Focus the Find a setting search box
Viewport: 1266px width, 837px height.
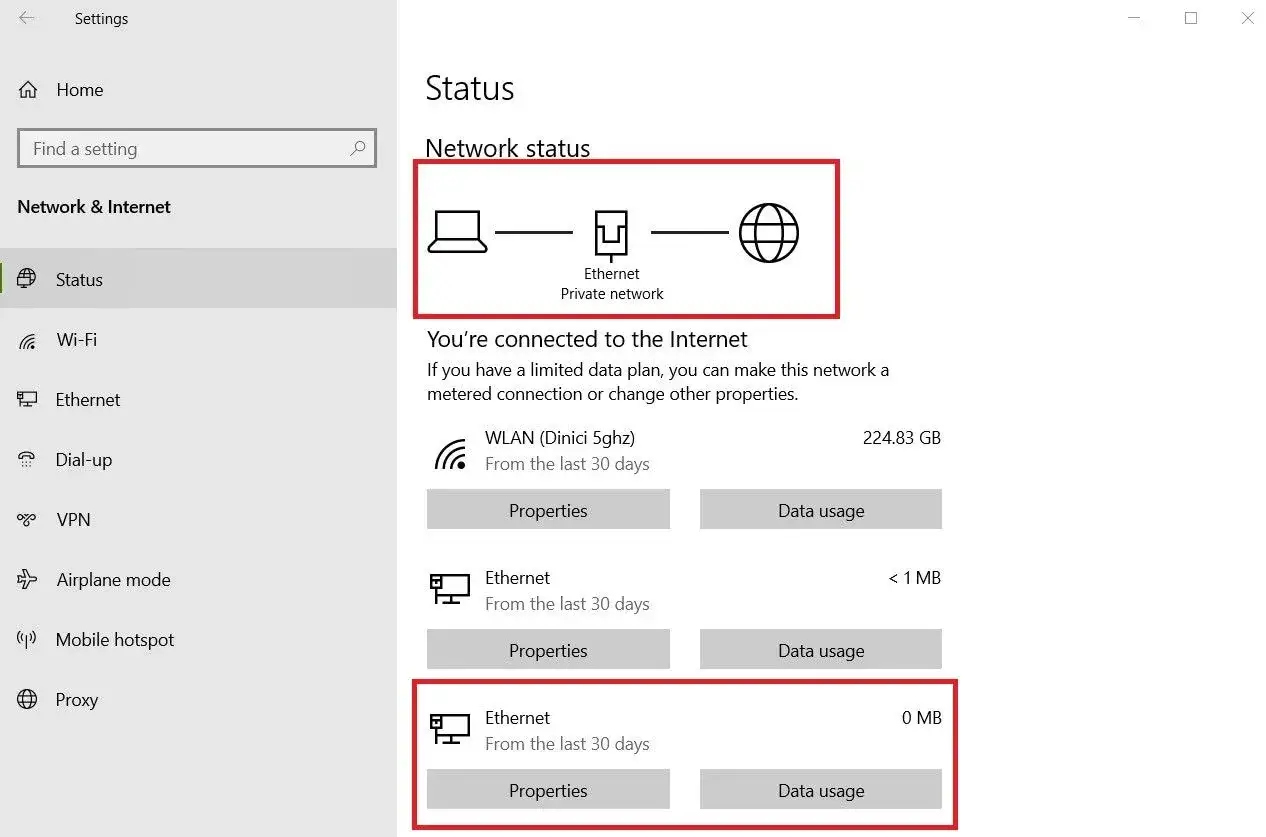pyautogui.click(x=197, y=148)
